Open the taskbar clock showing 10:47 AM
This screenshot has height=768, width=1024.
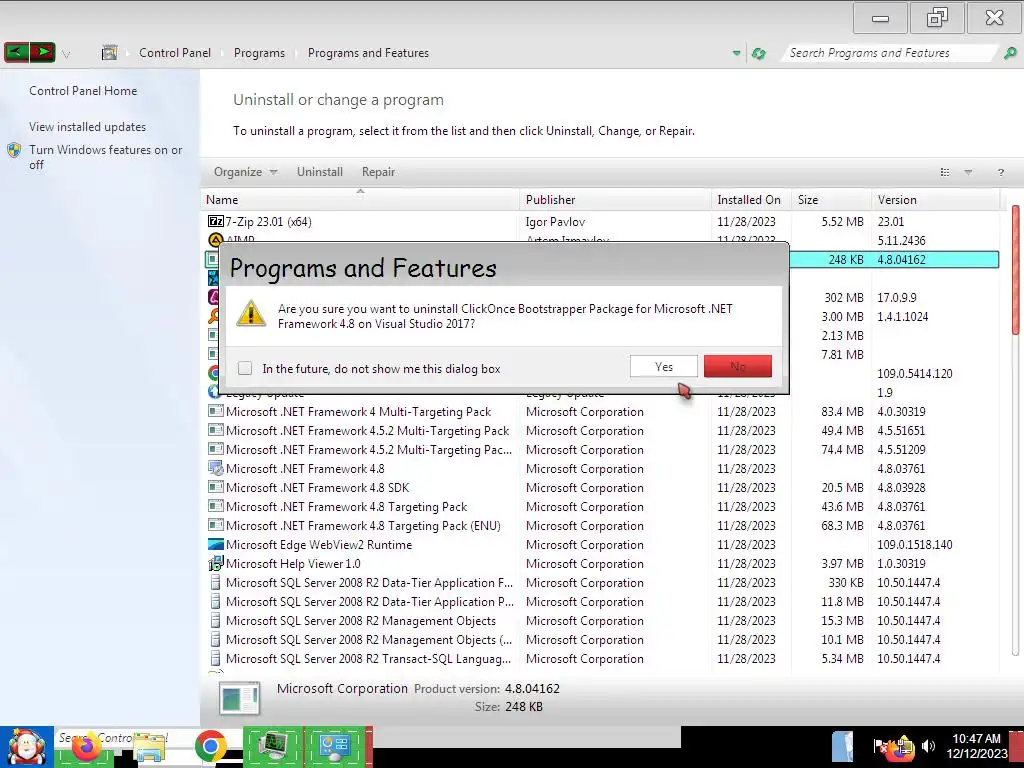pyautogui.click(x=976, y=746)
